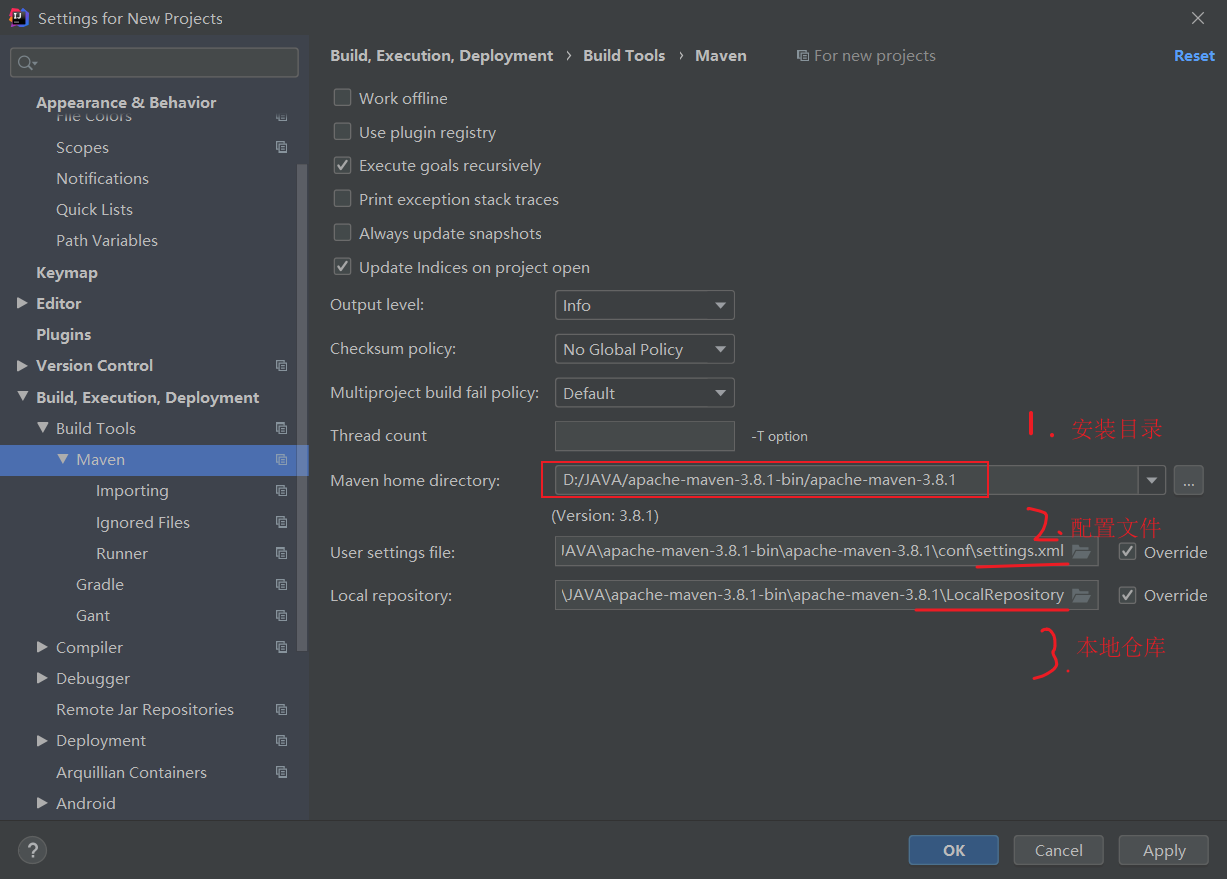Expand the Android tree node
1227x879 pixels.
point(42,803)
